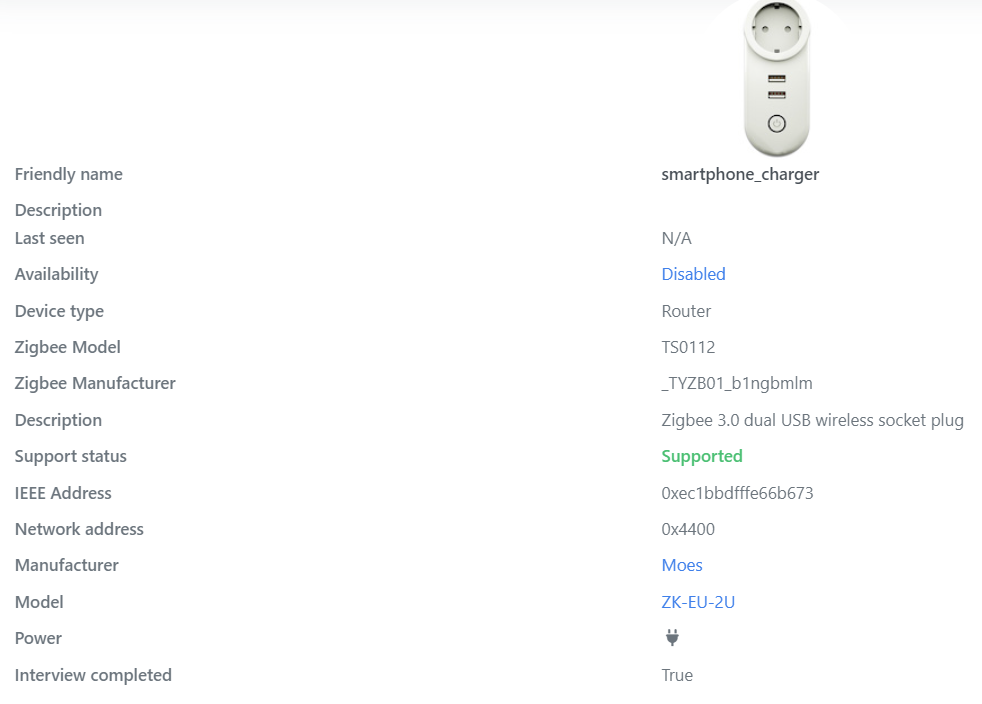
Task: Click the dual USB socket description text
Action: coord(813,420)
